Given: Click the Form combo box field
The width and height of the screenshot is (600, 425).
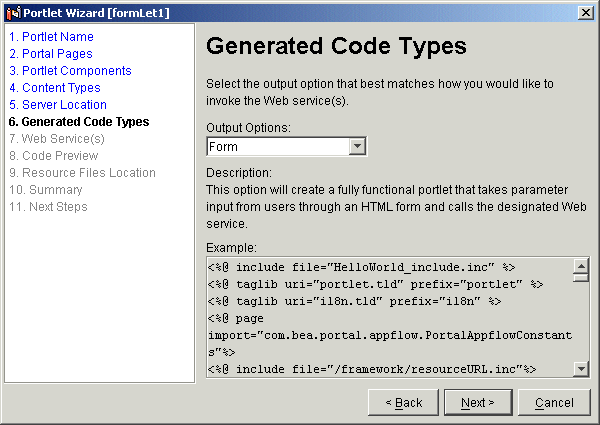Looking at the screenshot, I should pos(278,147).
